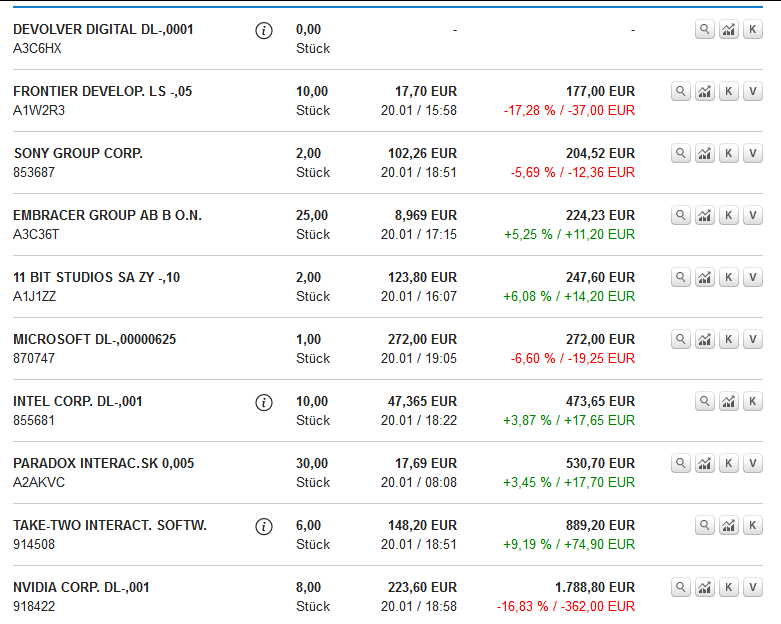Open the info icon next to Intel Corp
The width and height of the screenshot is (781, 624).
click(x=264, y=402)
